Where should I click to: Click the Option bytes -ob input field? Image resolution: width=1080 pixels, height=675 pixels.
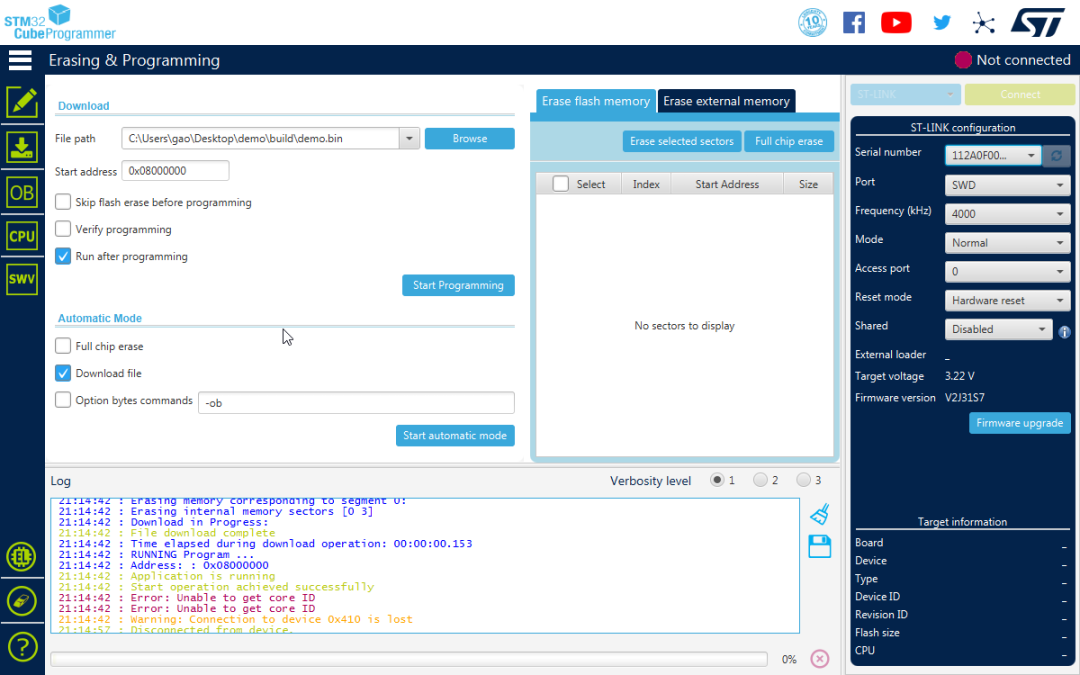tap(356, 402)
